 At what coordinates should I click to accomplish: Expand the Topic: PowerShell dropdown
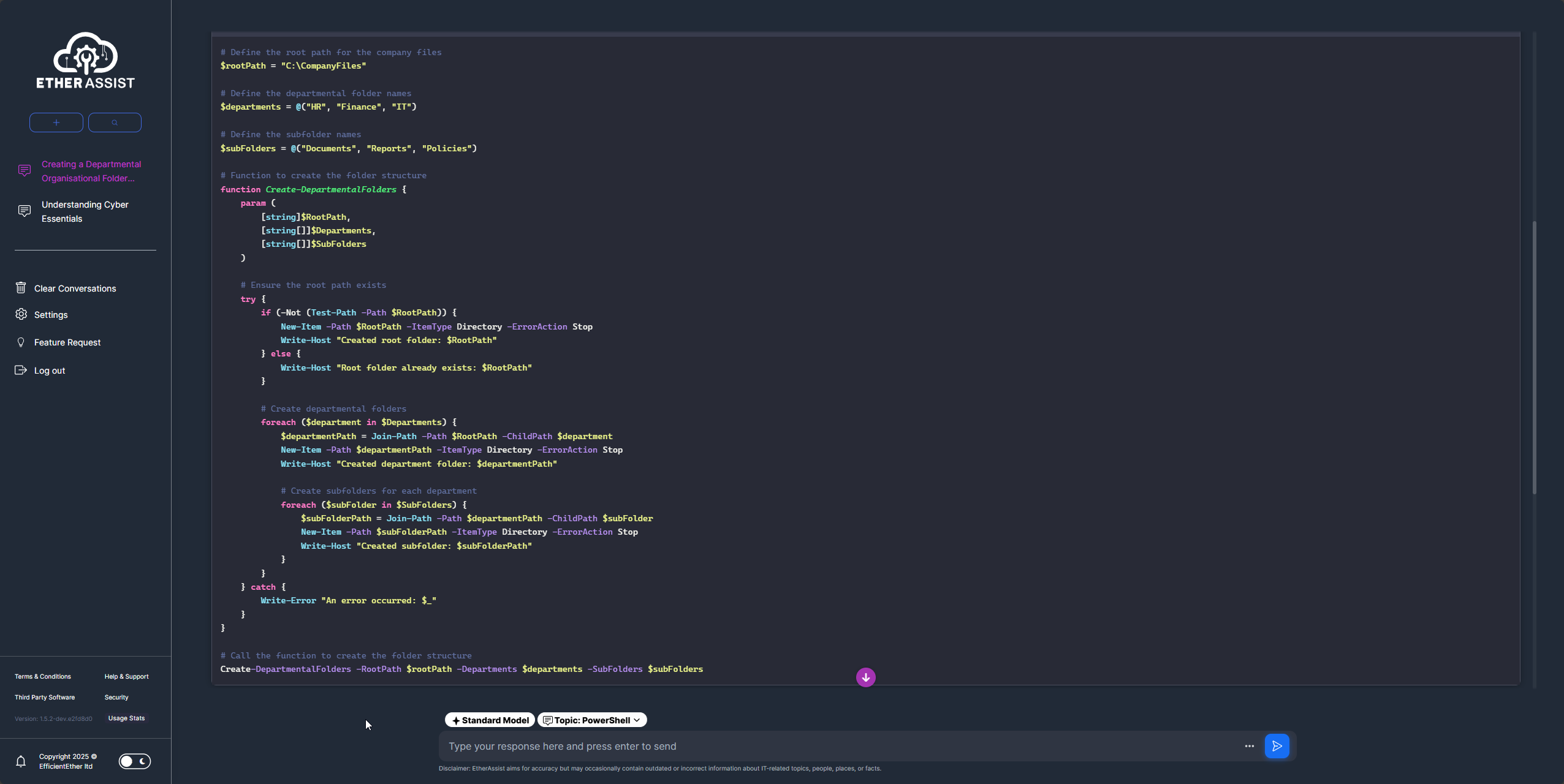(x=592, y=720)
